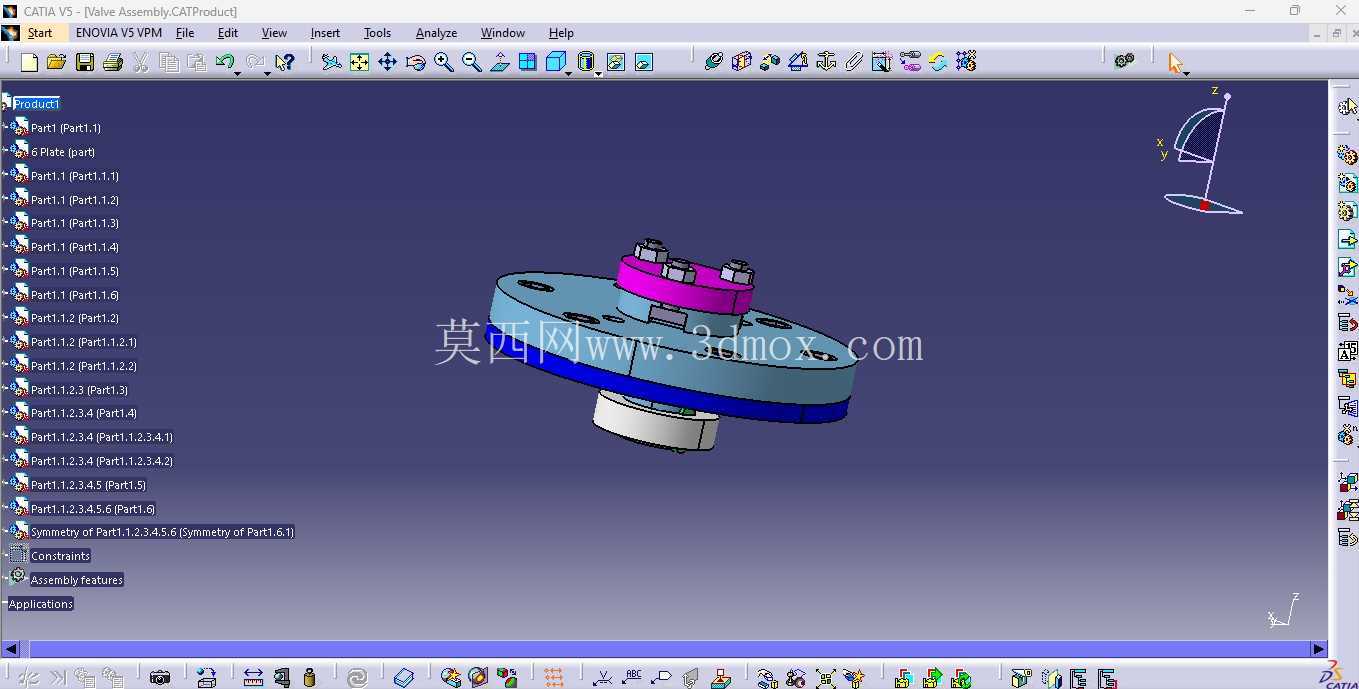
Task: Click the Shading view mode cylinder icon
Action: (586, 62)
